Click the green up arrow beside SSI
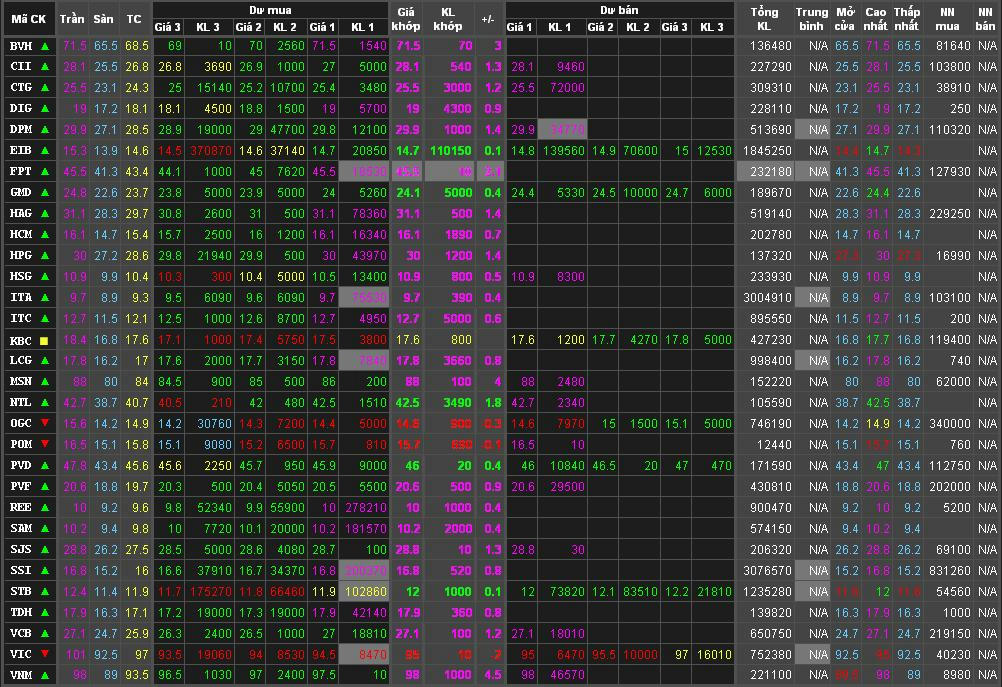 click(x=45, y=570)
